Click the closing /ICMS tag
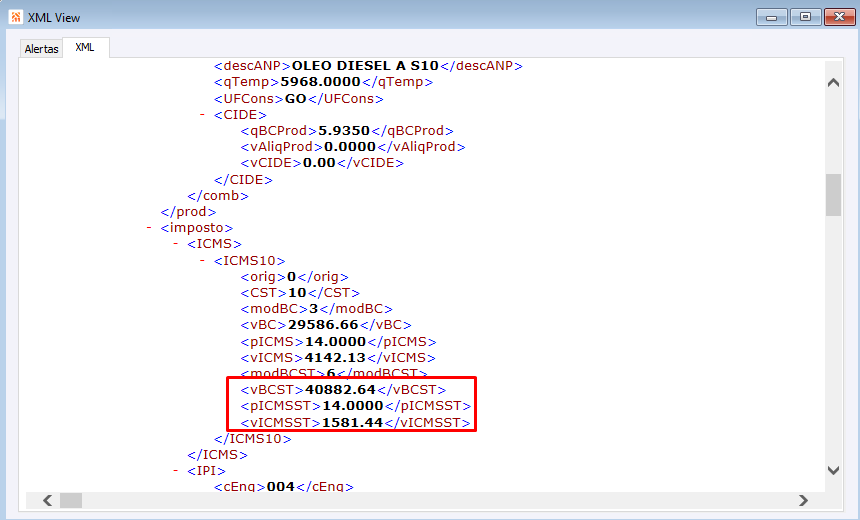 (217, 455)
